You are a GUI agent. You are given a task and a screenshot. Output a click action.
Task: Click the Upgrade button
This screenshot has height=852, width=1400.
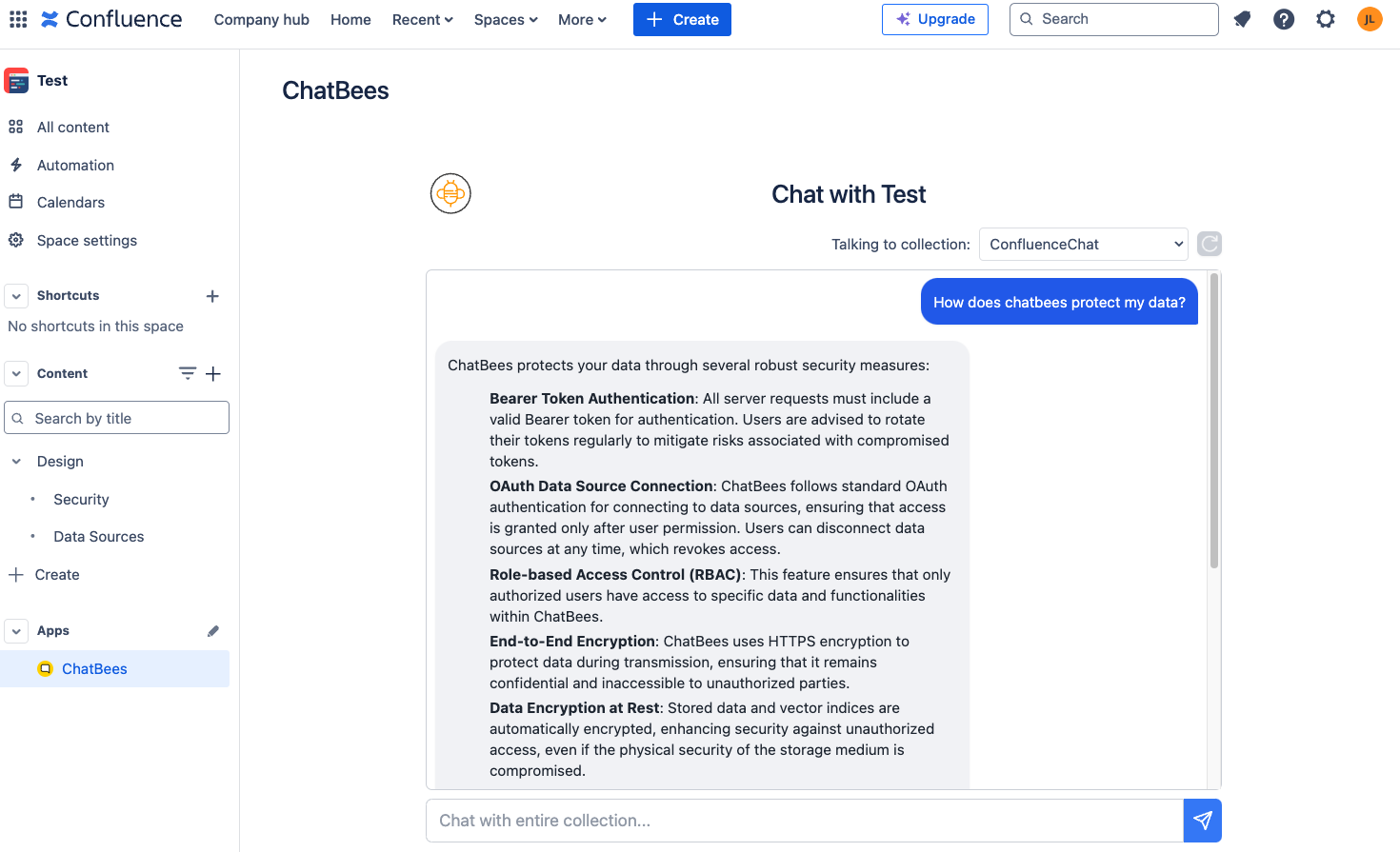tap(934, 19)
